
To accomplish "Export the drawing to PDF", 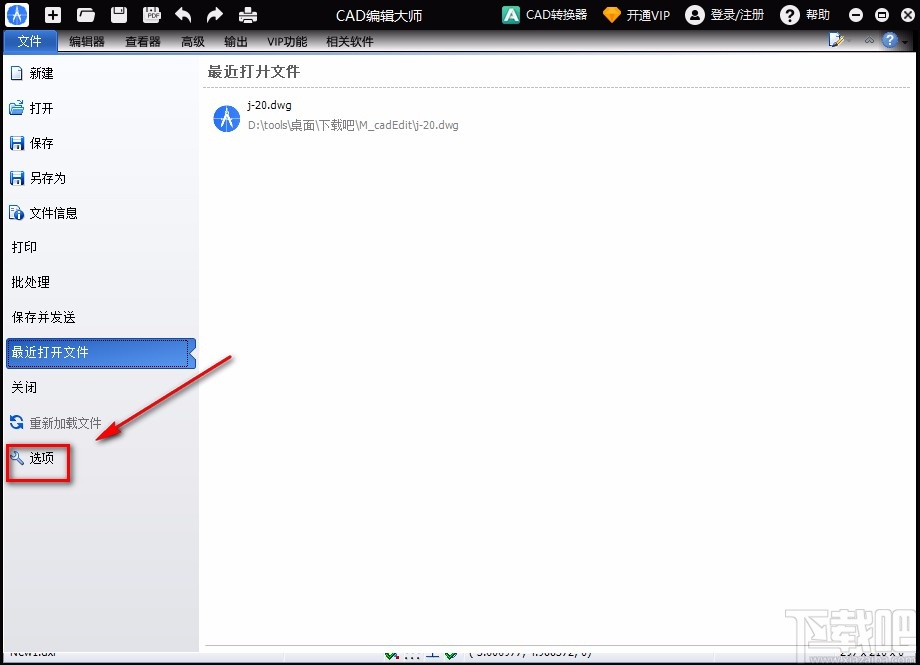I will [151, 14].
